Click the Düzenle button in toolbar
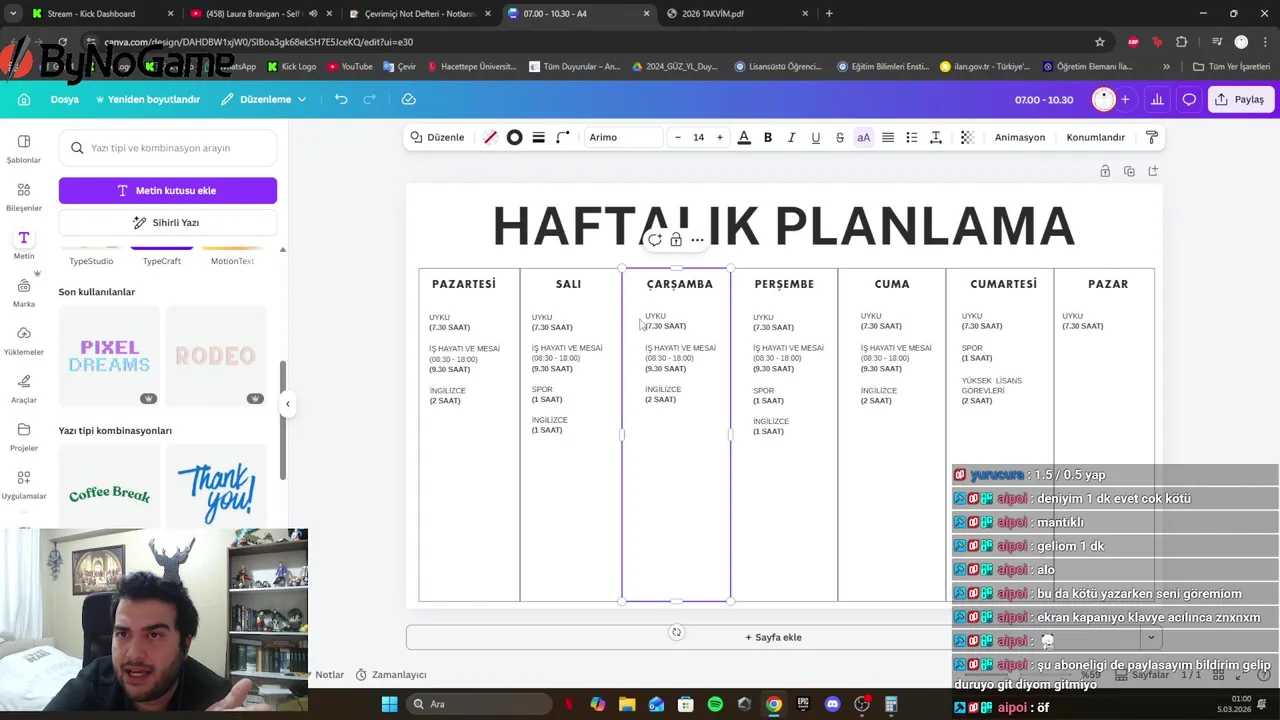Screen dimensions: 1280x720 coord(437,137)
